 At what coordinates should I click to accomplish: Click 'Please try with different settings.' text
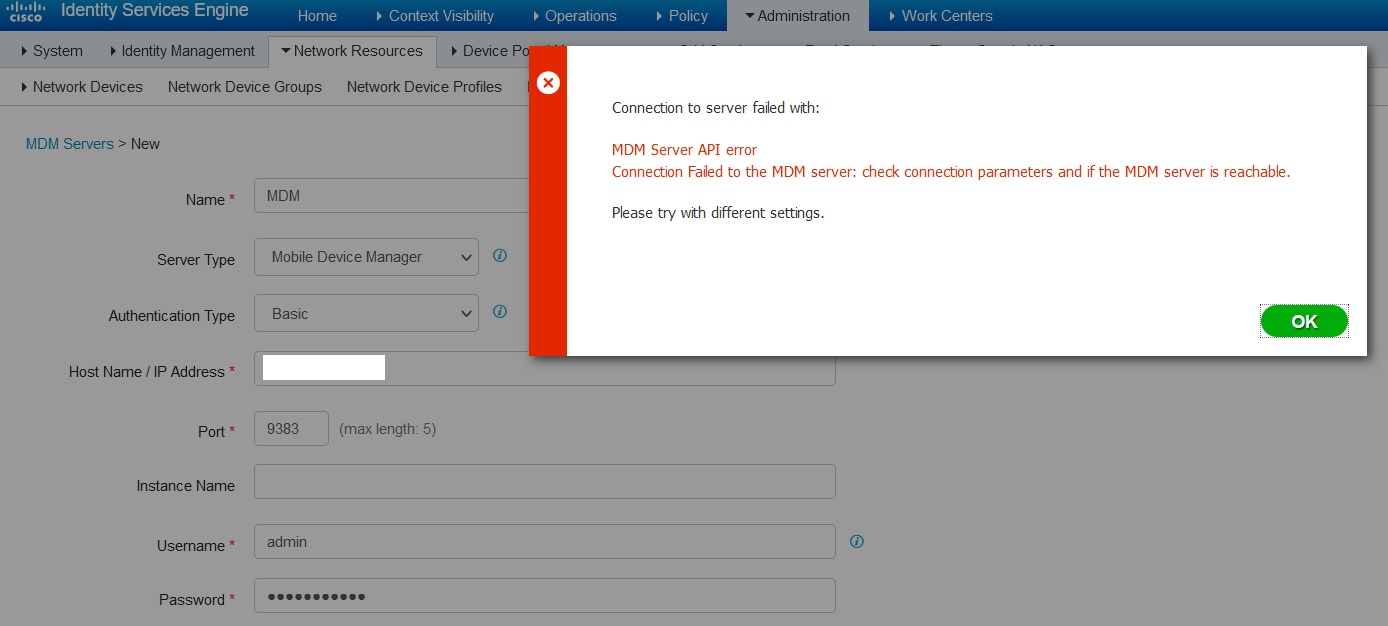(x=718, y=213)
